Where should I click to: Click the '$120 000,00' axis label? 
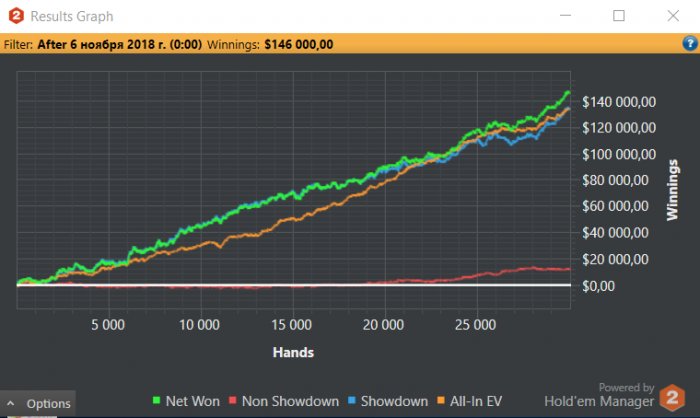pyautogui.click(x=619, y=128)
